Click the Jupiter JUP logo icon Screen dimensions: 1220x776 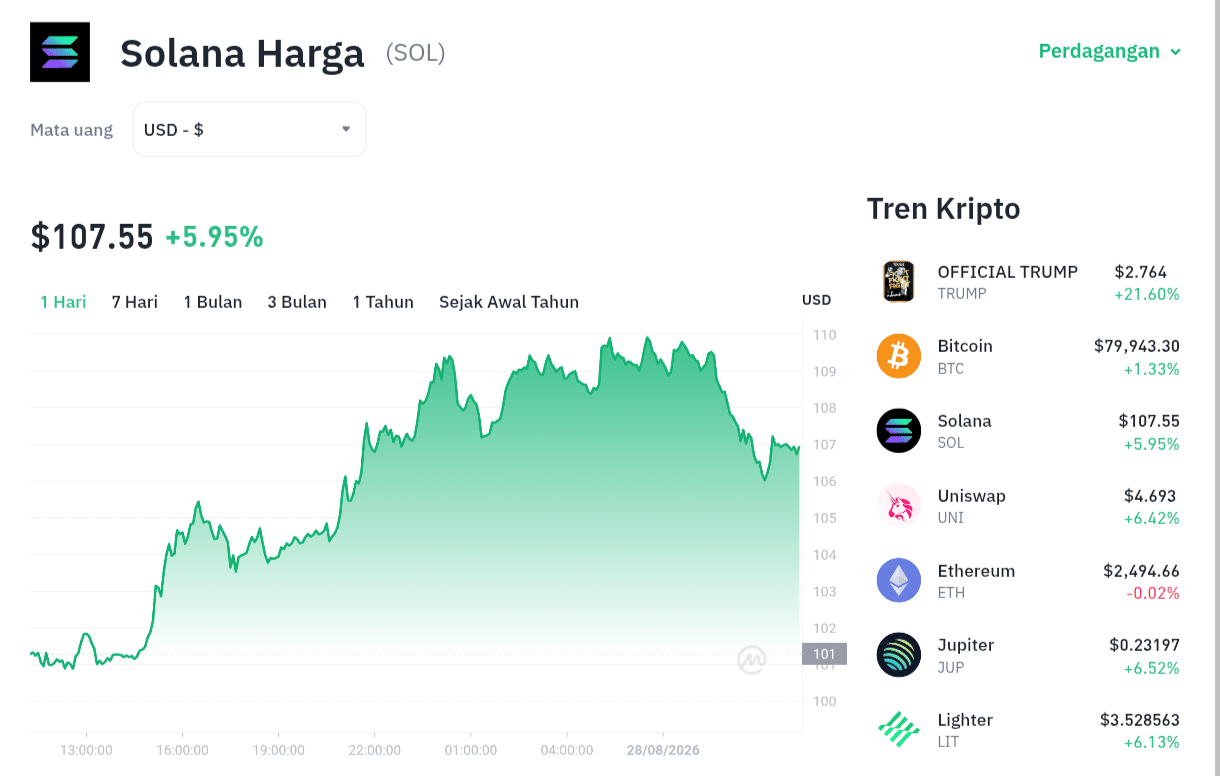[899, 655]
